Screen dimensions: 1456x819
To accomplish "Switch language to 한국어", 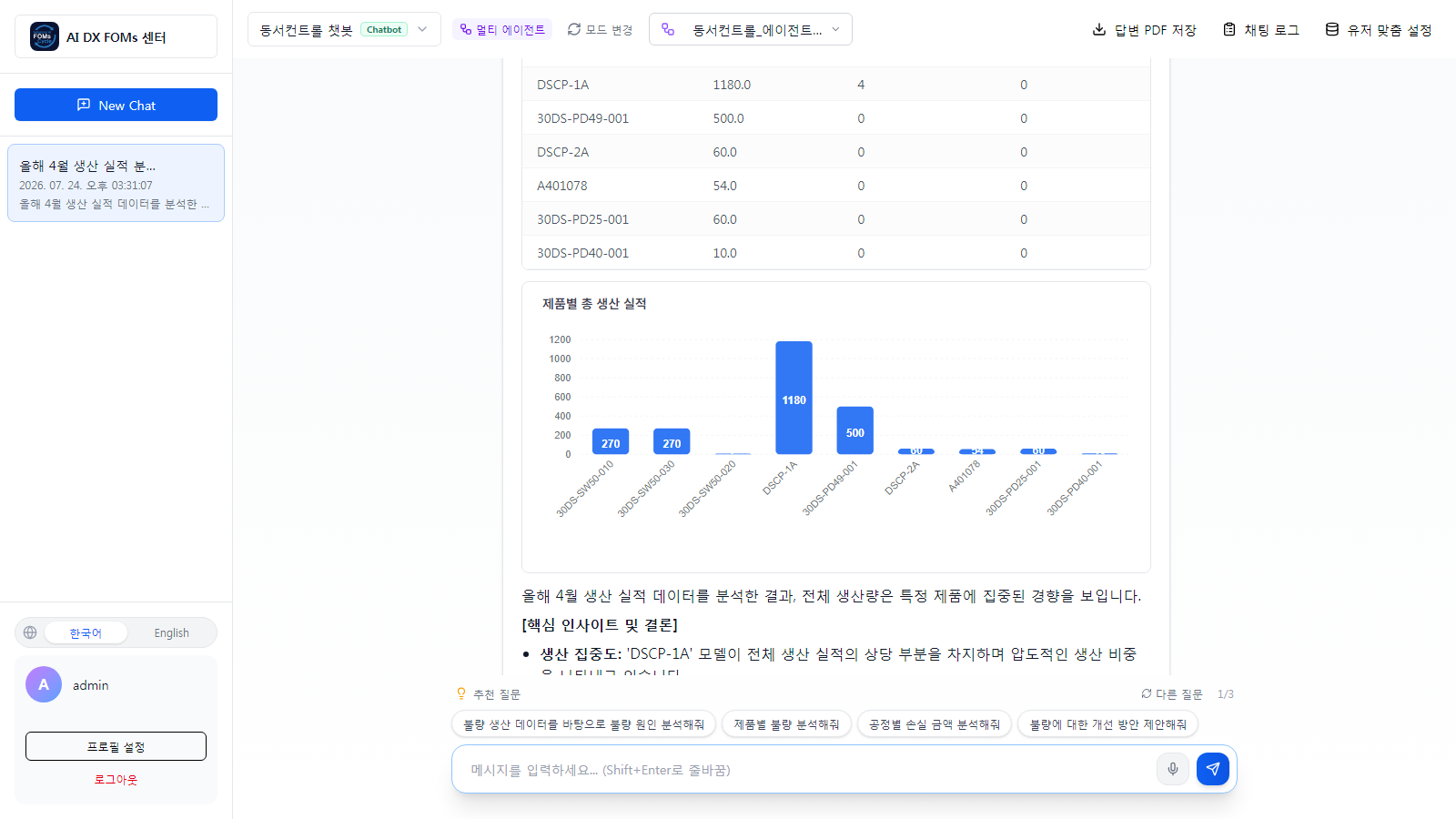I will pos(86,632).
